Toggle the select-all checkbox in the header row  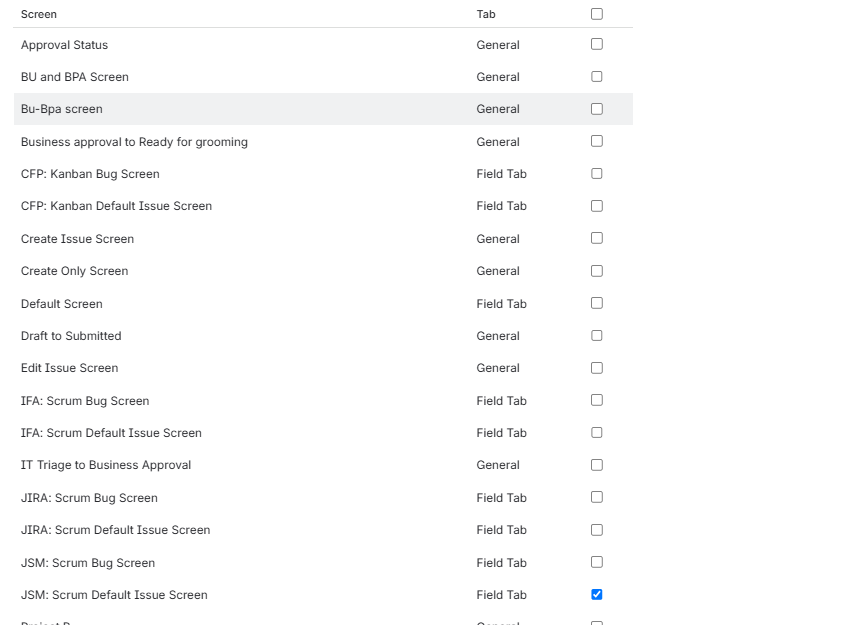(x=597, y=14)
